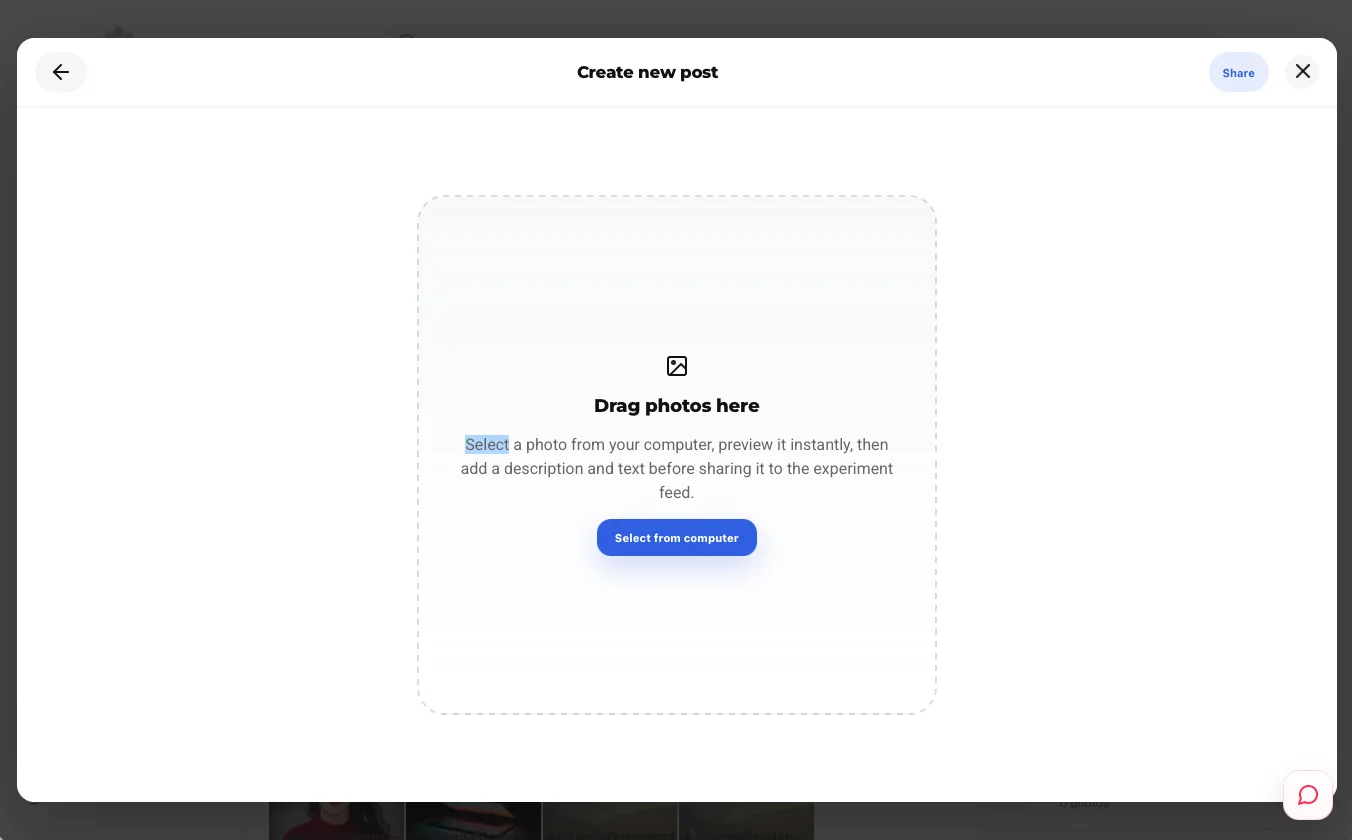Click Select from computer button
The image size is (1352, 840).
[677, 538]
